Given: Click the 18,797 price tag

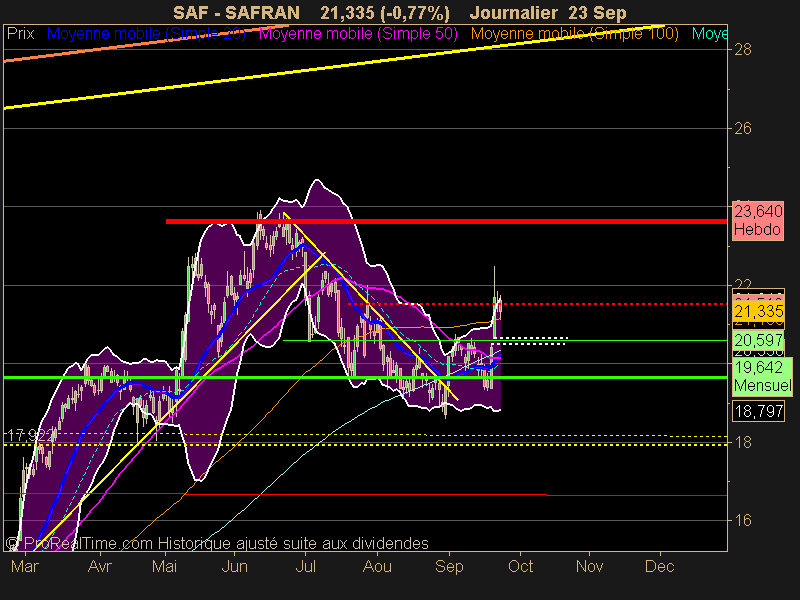Looking at the screenshot, I should tap(759, 411).
